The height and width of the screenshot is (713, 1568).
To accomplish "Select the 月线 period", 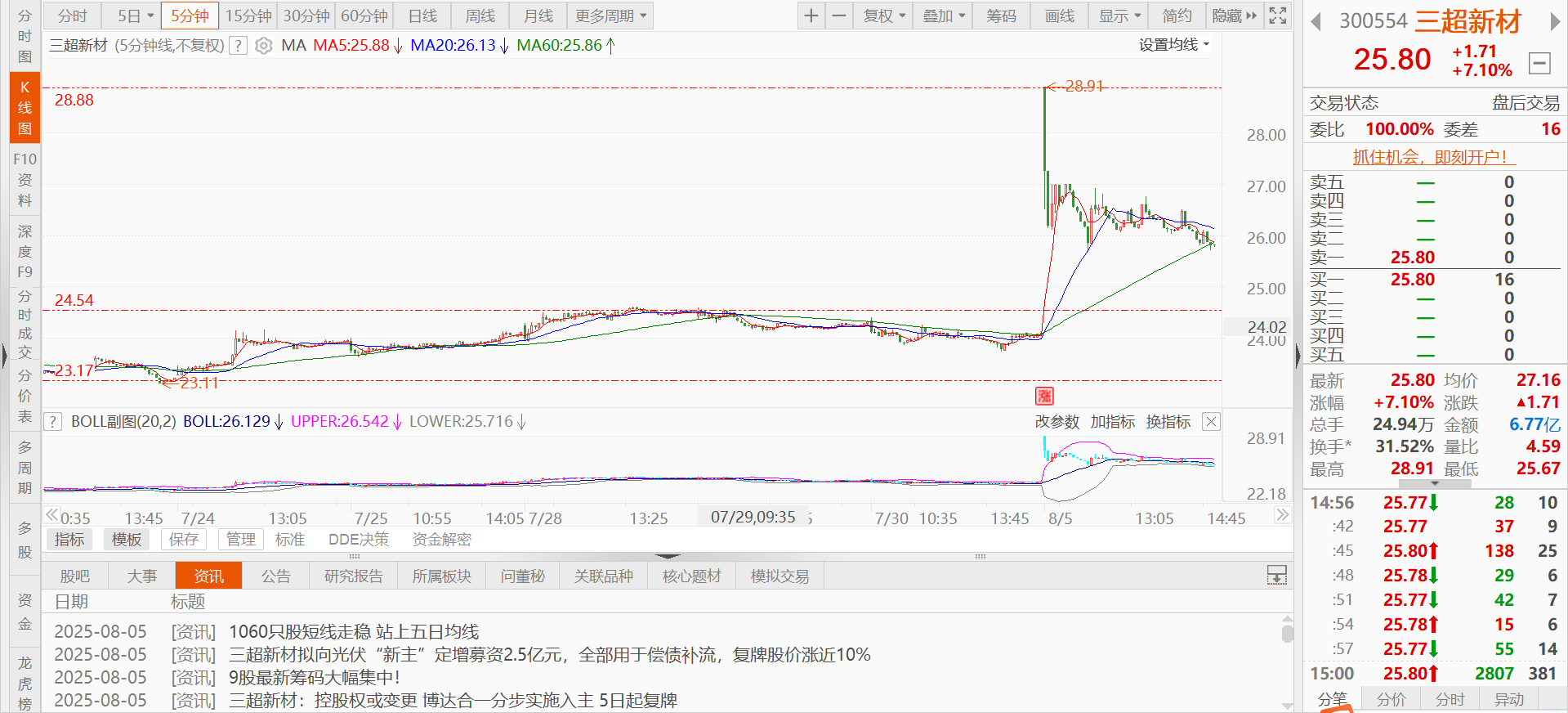I will click(x=538, y=16).
